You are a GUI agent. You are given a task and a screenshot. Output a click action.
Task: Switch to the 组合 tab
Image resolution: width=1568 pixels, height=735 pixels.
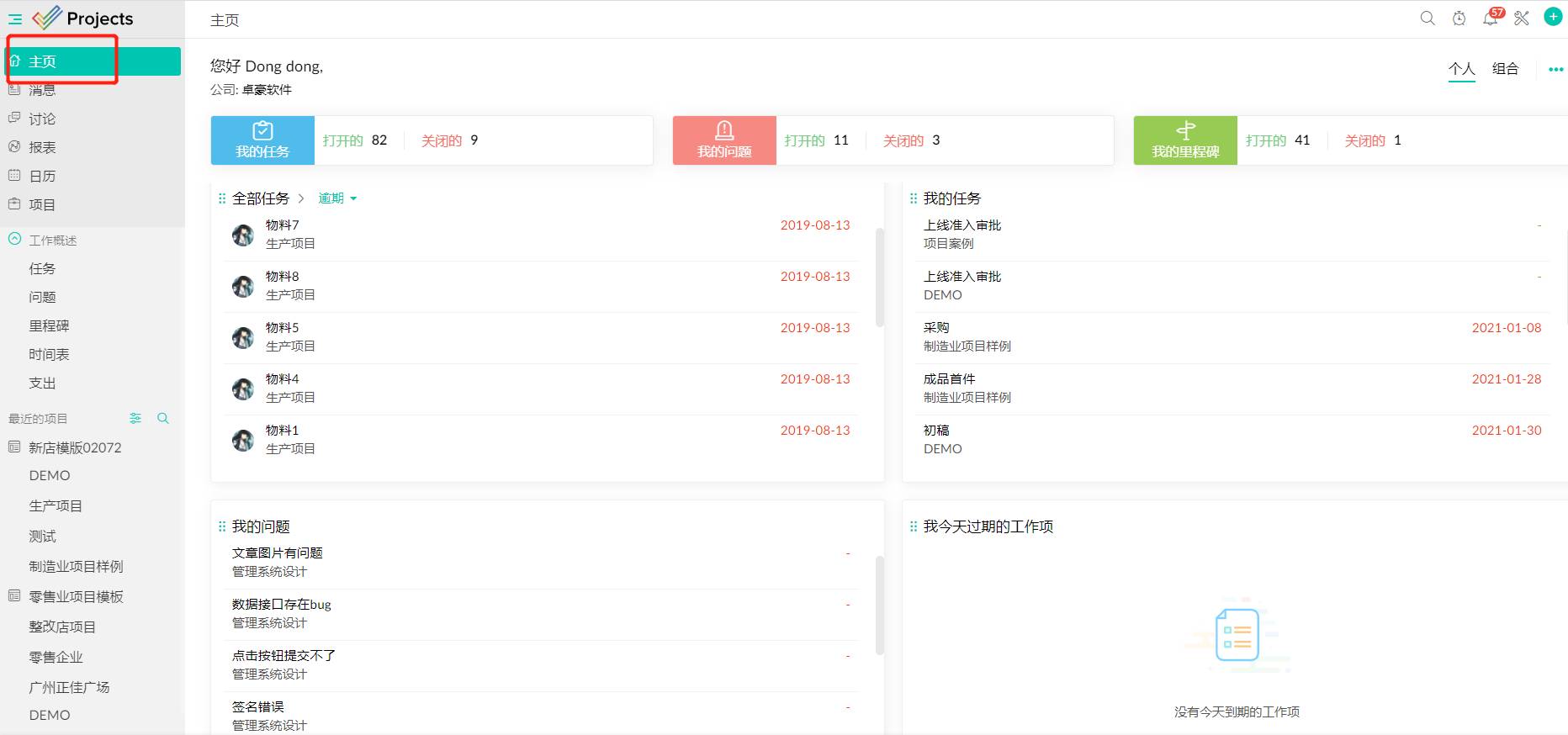click(x=1505, y=69)
